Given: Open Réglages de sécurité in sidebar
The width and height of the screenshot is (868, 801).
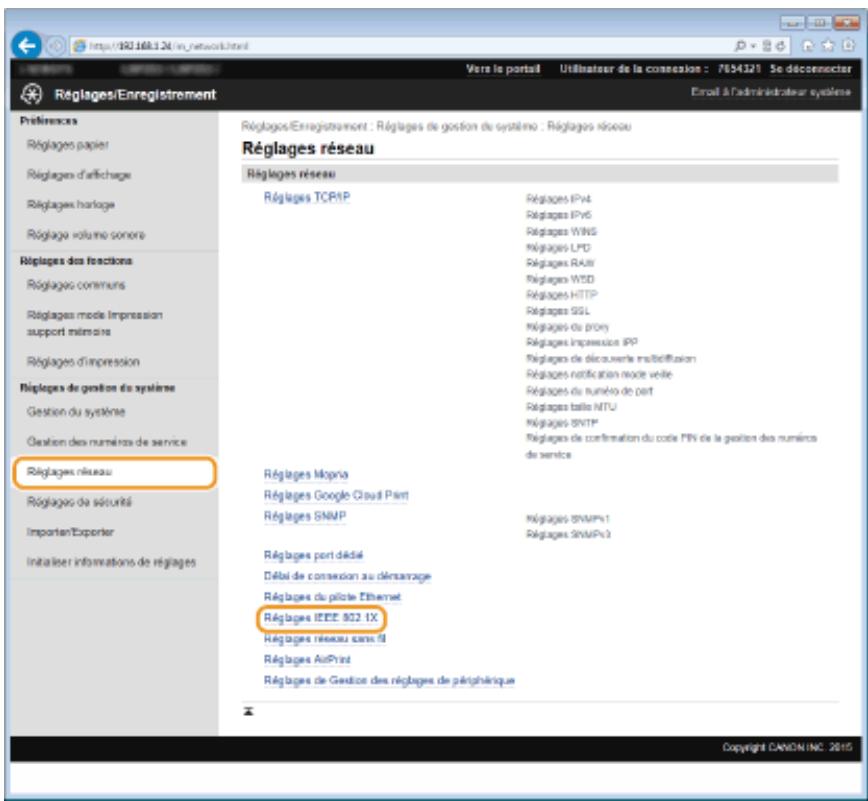Looking at the screenshot, I should click(x=79, y=502).
